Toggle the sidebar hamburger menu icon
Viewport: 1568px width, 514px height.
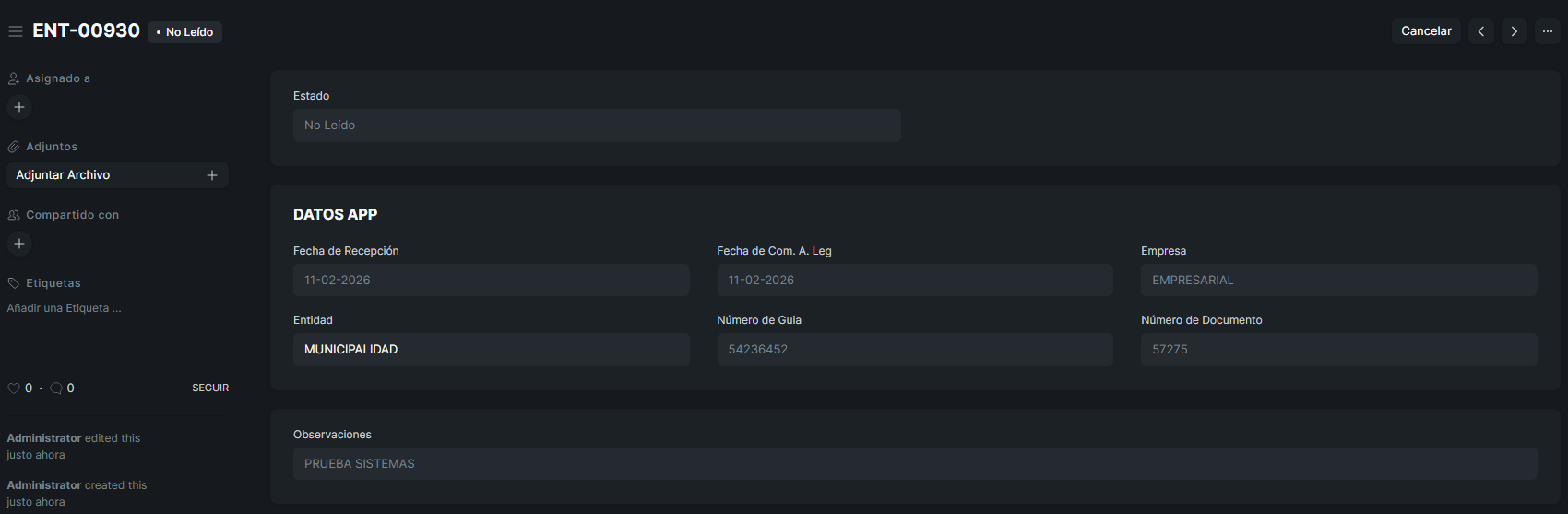tap(16, 31)
